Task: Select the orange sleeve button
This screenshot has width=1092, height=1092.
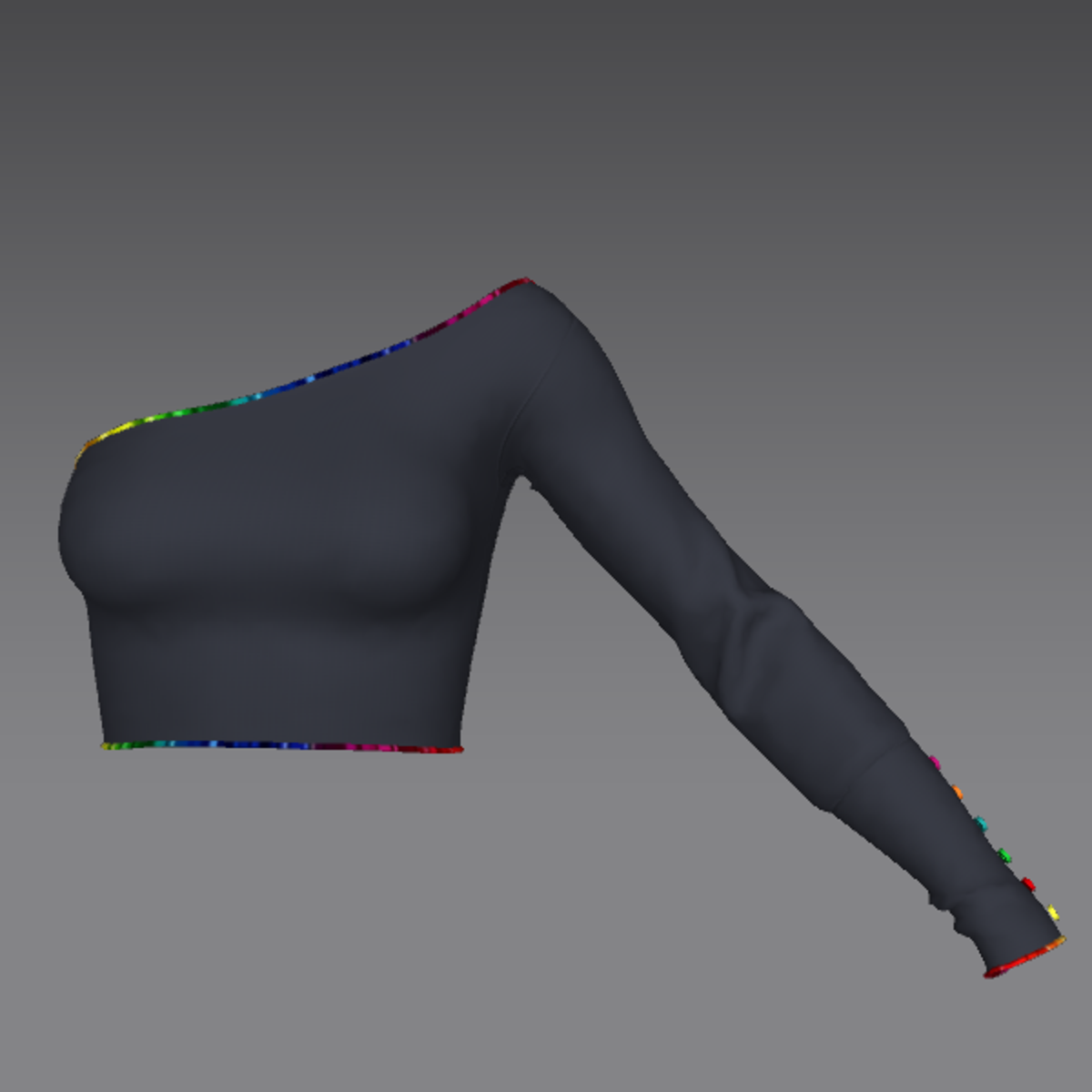Action: (956, 793)
